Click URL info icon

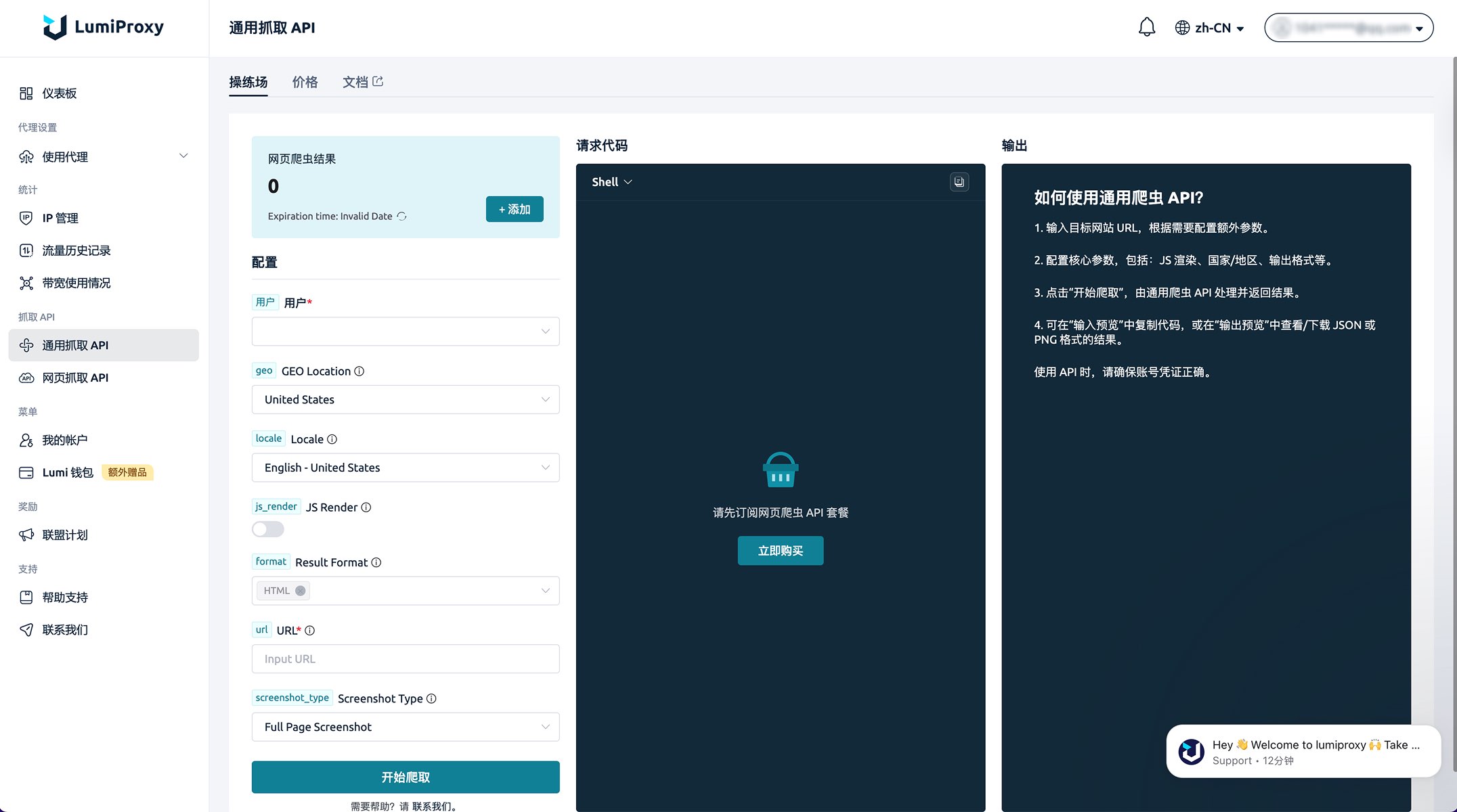[309, 630]
